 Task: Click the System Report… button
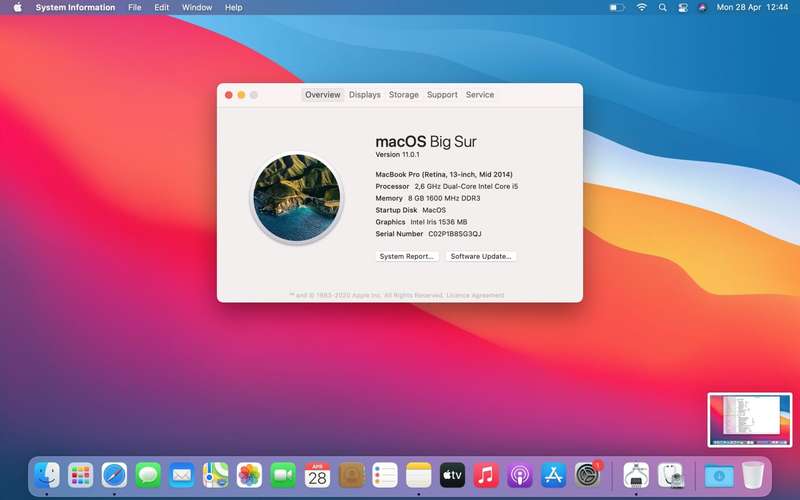[x=407, y=256]
